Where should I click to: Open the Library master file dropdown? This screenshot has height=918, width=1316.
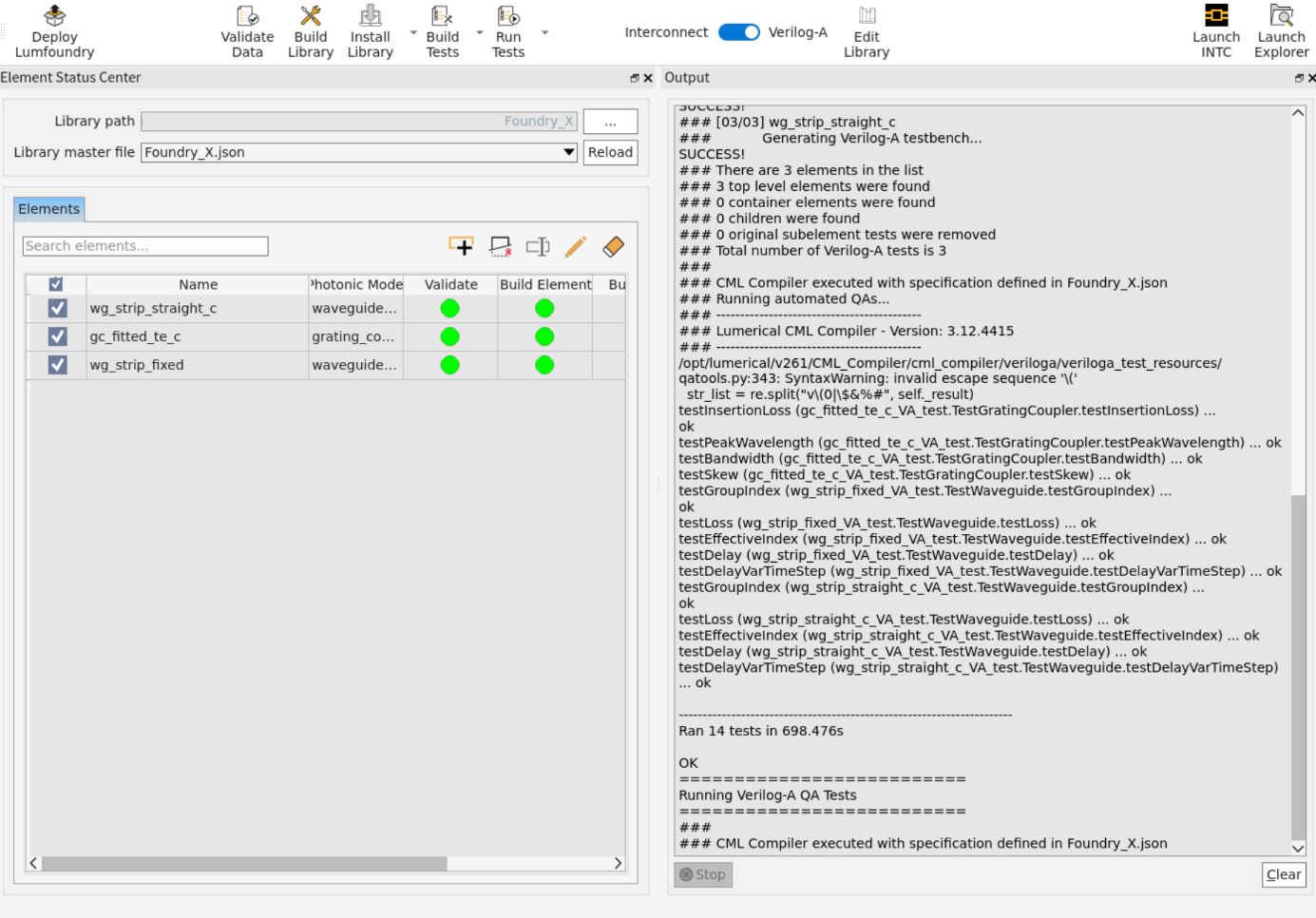coord(359,152)
